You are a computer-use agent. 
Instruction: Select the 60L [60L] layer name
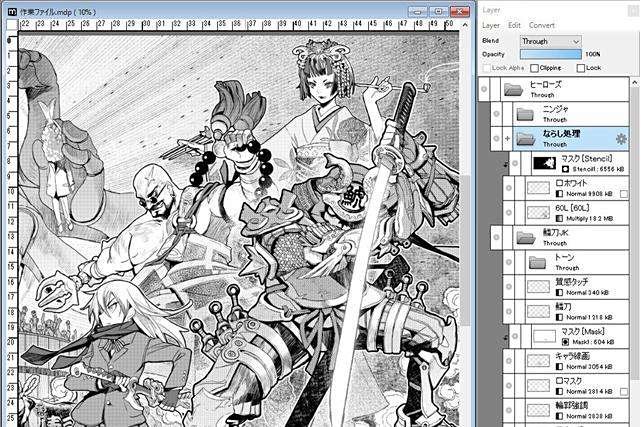point(572,208)
